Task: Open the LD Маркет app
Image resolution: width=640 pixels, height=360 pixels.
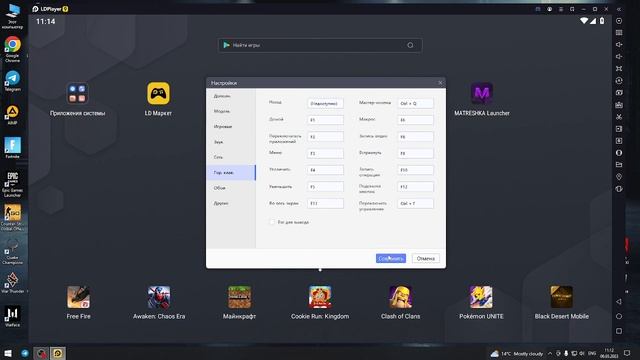Action: click(x=158, y=93)
